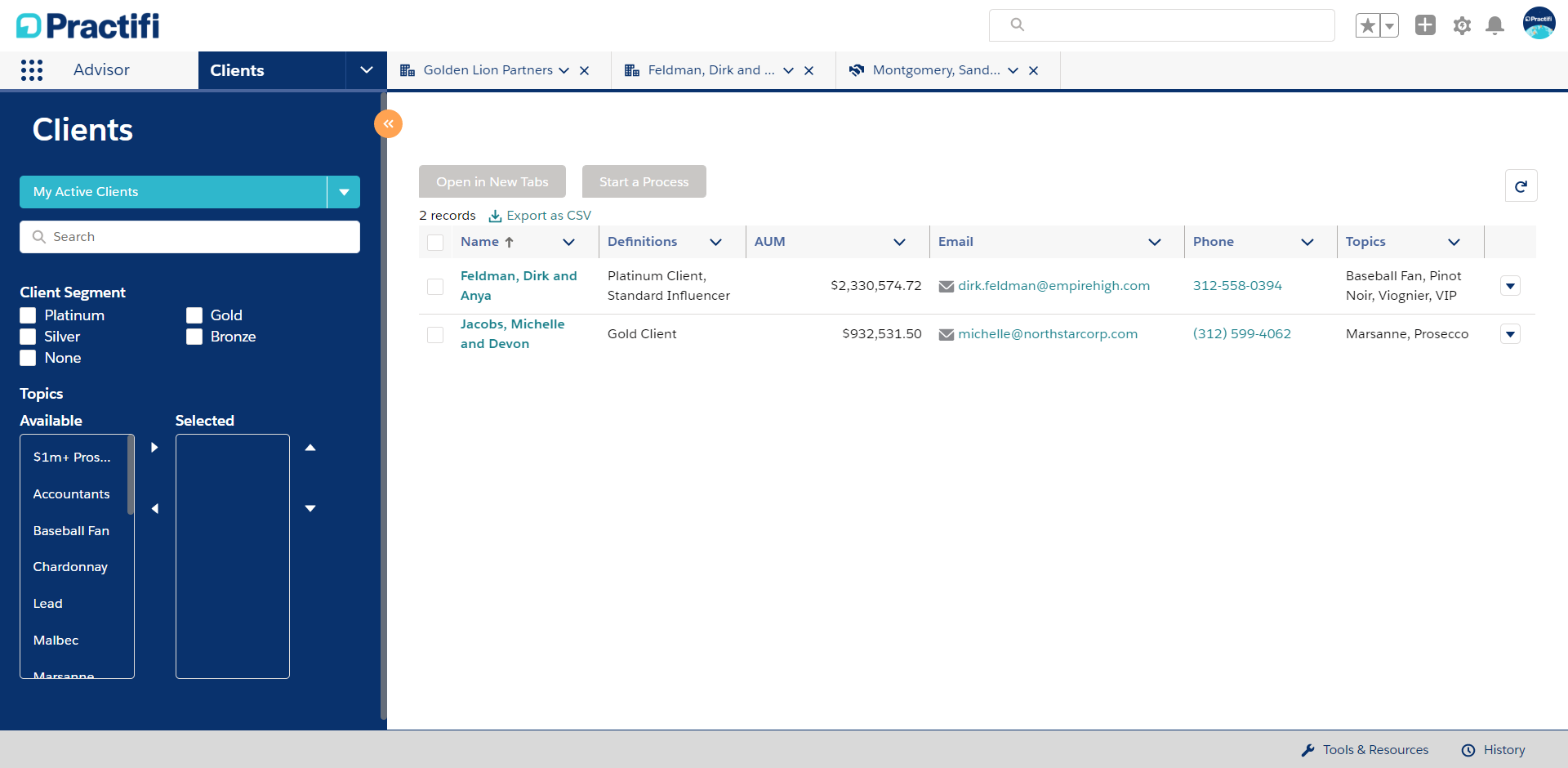The height and width of the screenshot is (768, 1568).
Task: Open the AUM column dropdown chevron
Action: pyautogui.click(x=899, y=242)
